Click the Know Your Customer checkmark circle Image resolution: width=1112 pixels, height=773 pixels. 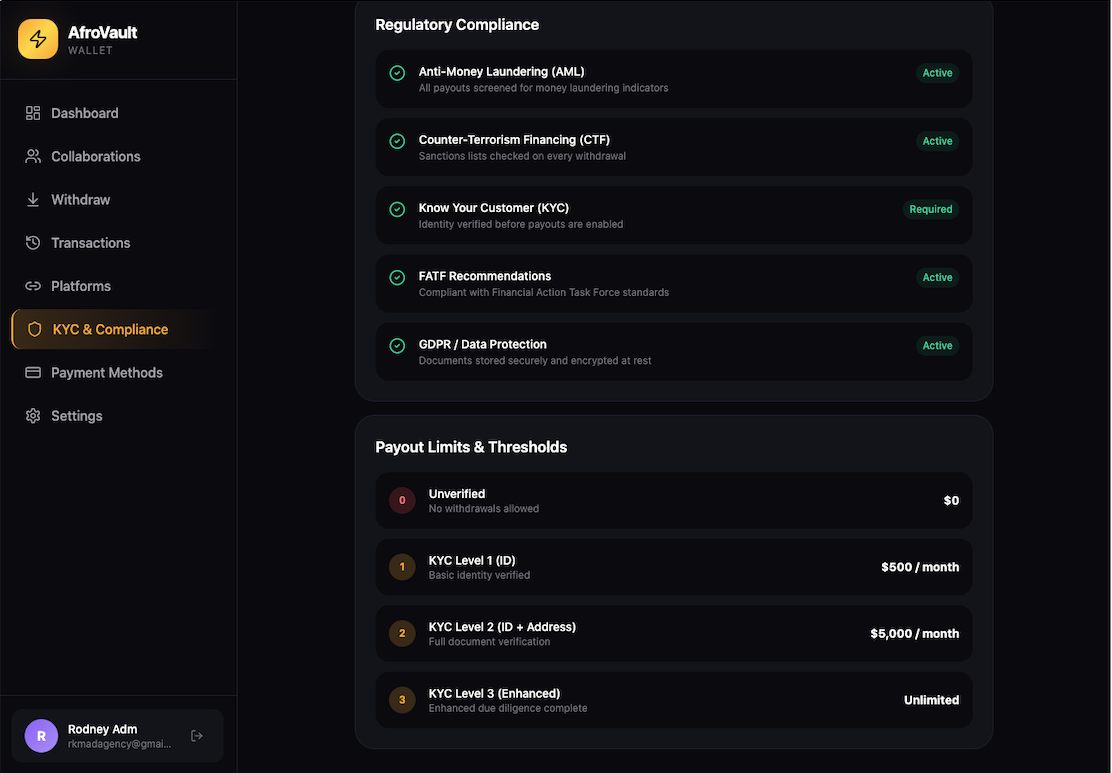point(397,209)
